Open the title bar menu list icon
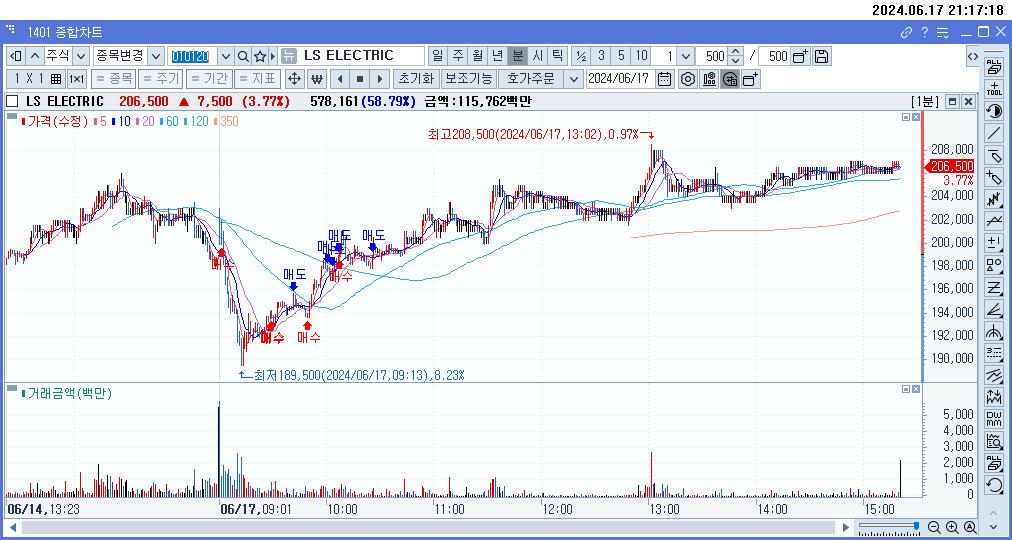Image resolution: width=1012 pixels, height=540 pixels. point(942,32)
